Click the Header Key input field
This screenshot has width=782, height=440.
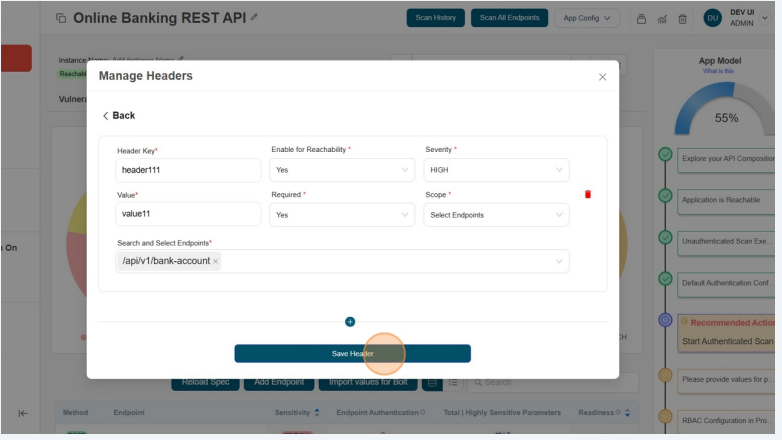click(188, 170)
